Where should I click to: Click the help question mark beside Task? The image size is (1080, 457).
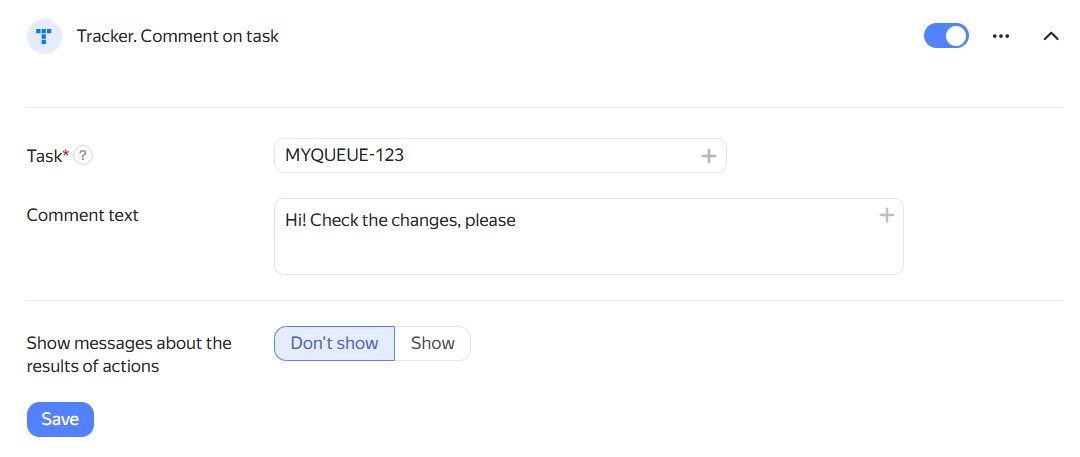[x=83, y=156]
